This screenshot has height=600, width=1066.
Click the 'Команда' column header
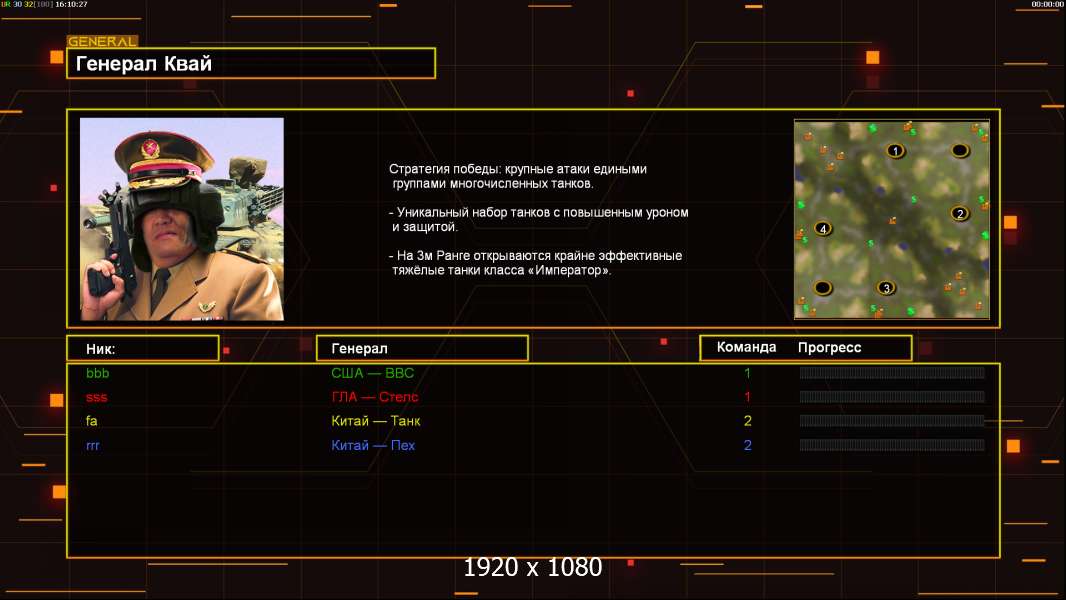[x=746, y=347]
